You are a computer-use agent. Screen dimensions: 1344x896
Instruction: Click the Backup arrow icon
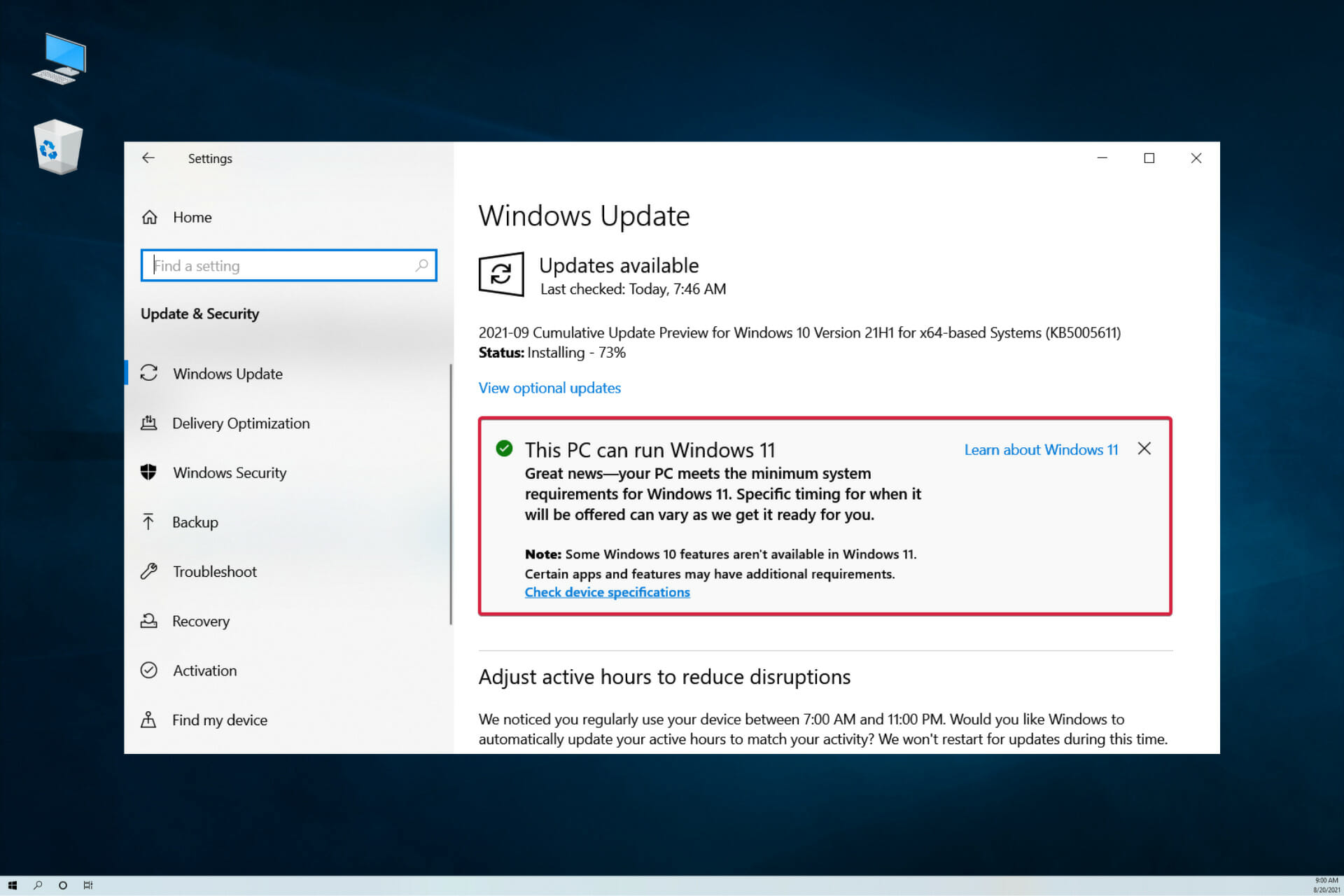point(148,521)
